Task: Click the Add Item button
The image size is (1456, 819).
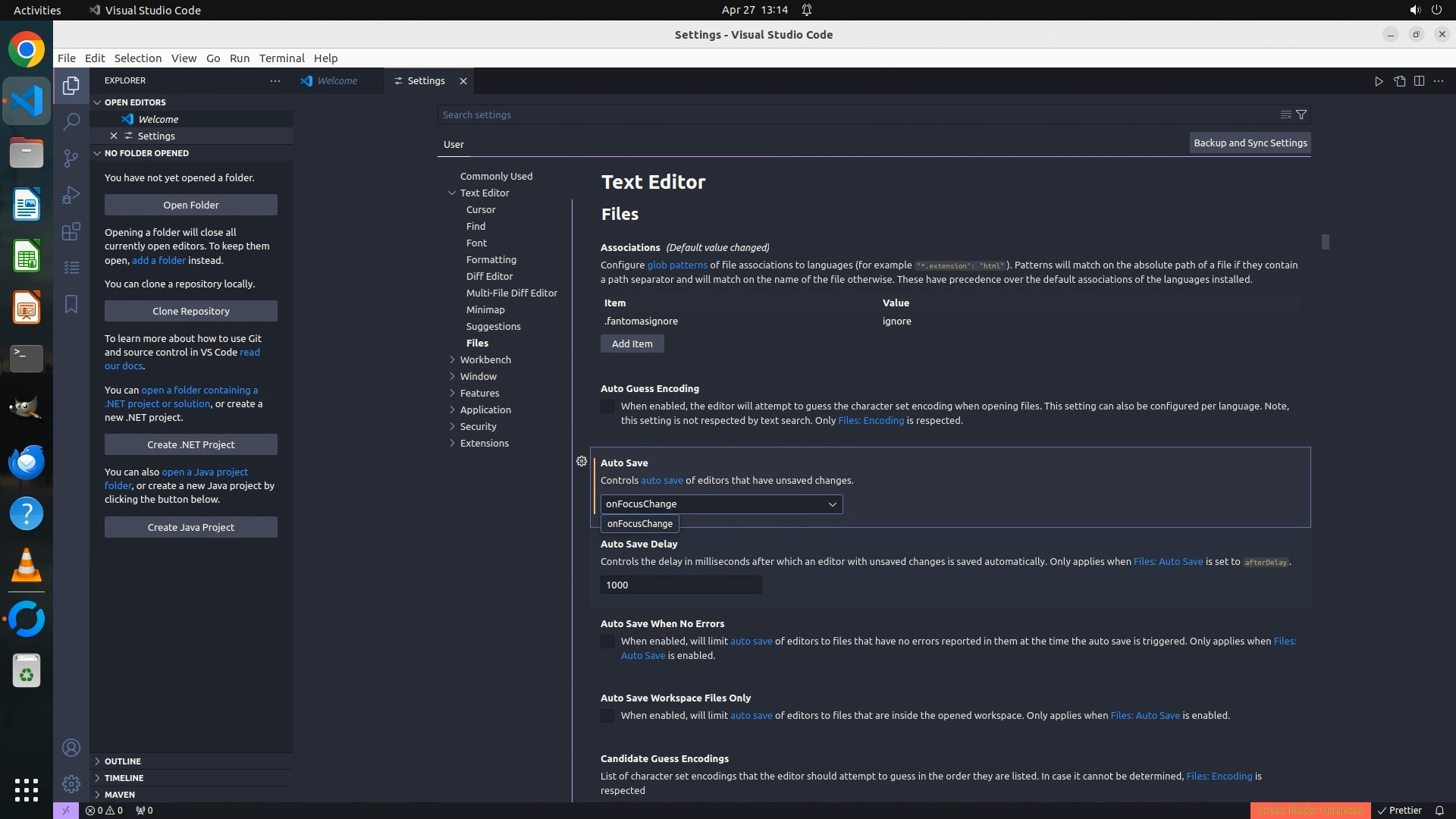Action: coord(632,344)
